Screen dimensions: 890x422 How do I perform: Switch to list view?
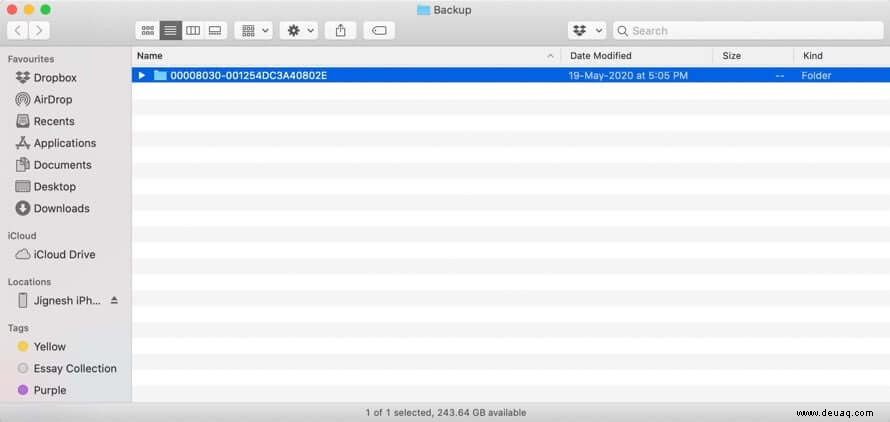coord(170,31)
